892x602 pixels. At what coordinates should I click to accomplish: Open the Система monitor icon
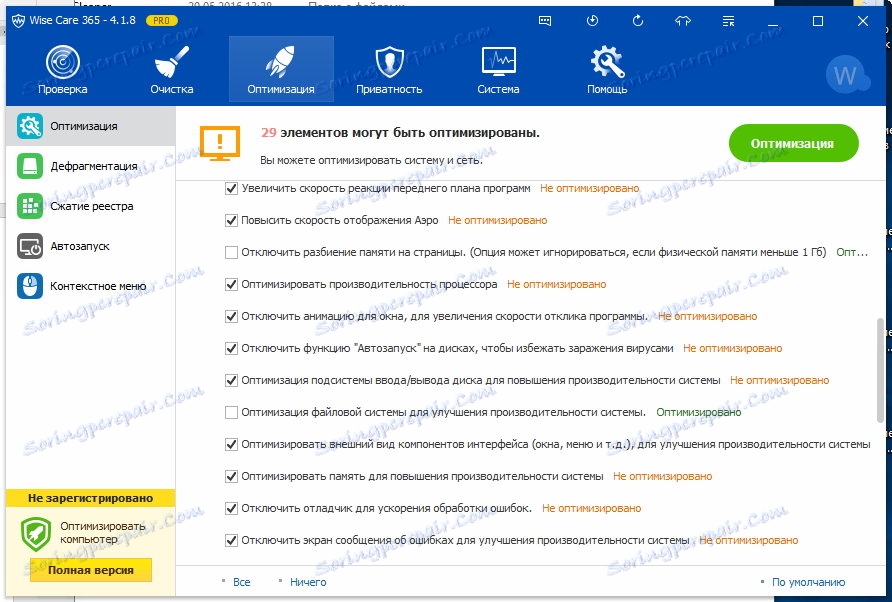click(498, 62)
